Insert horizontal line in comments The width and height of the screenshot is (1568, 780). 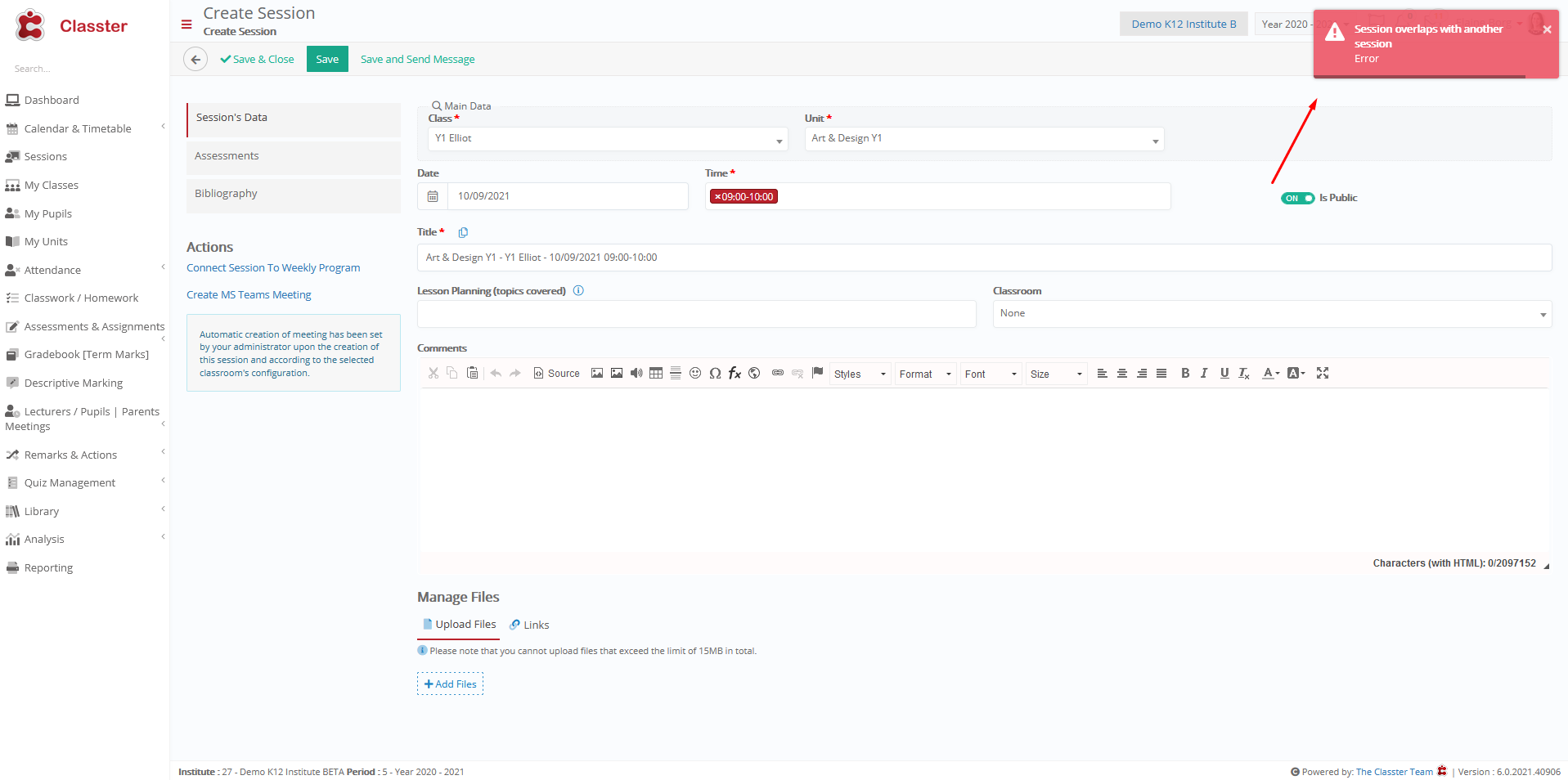coord(676,373)
